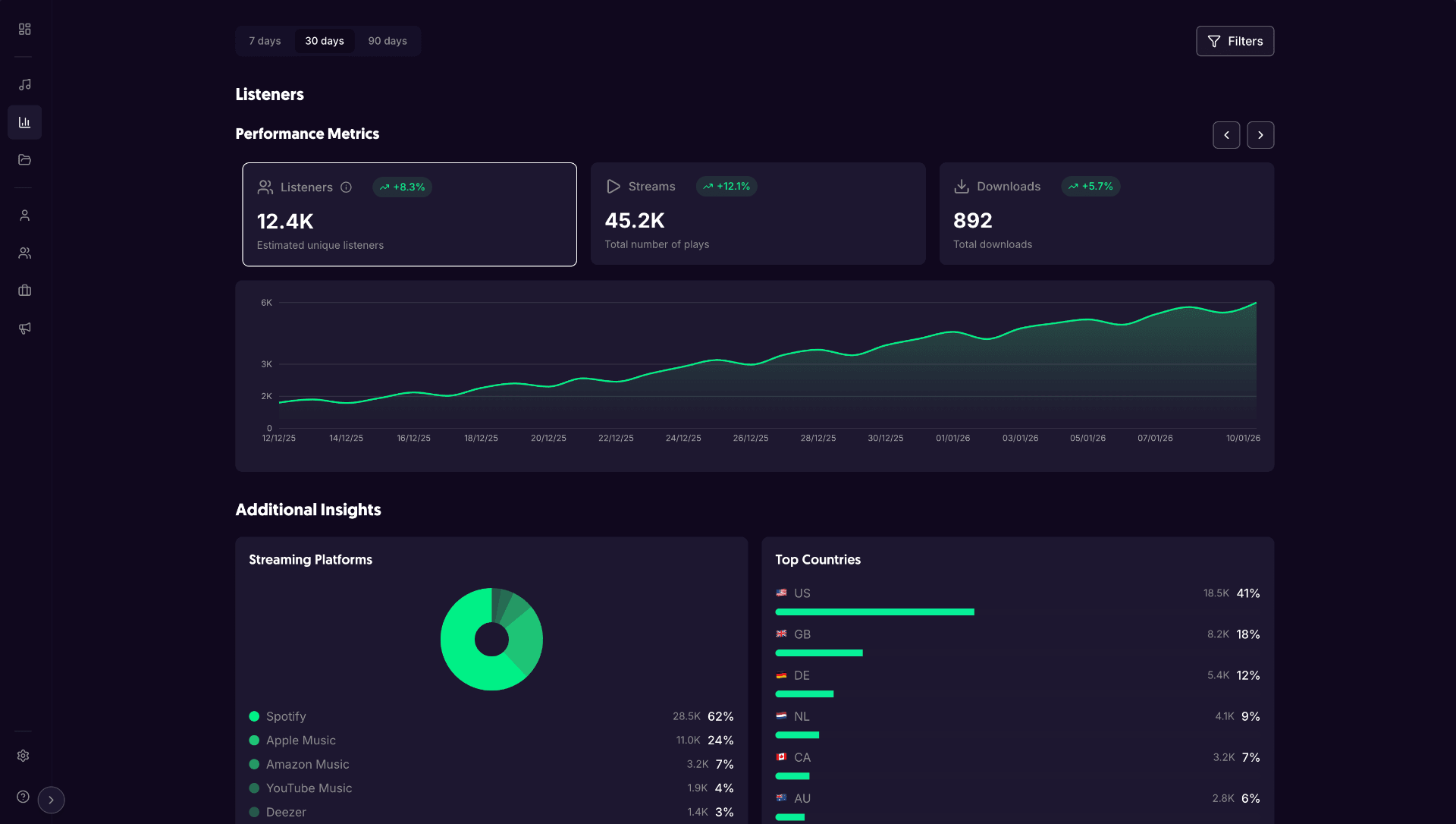Click the +12.1% streams trend badge
This screenshot has height=824, width=1456.
click(x=726, y=187)
